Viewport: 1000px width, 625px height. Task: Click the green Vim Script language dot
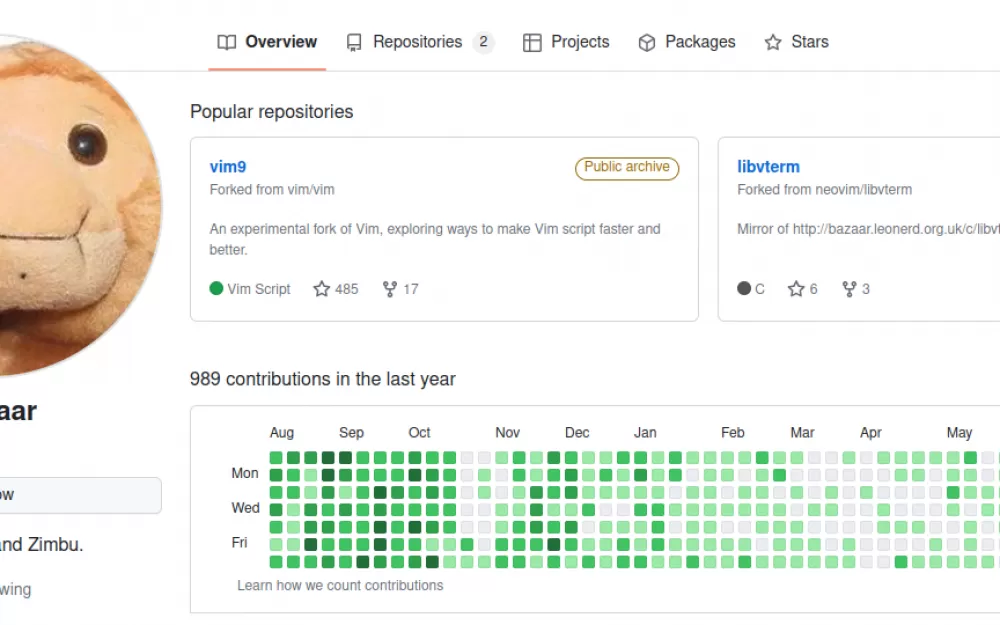[x=216, y=288]
